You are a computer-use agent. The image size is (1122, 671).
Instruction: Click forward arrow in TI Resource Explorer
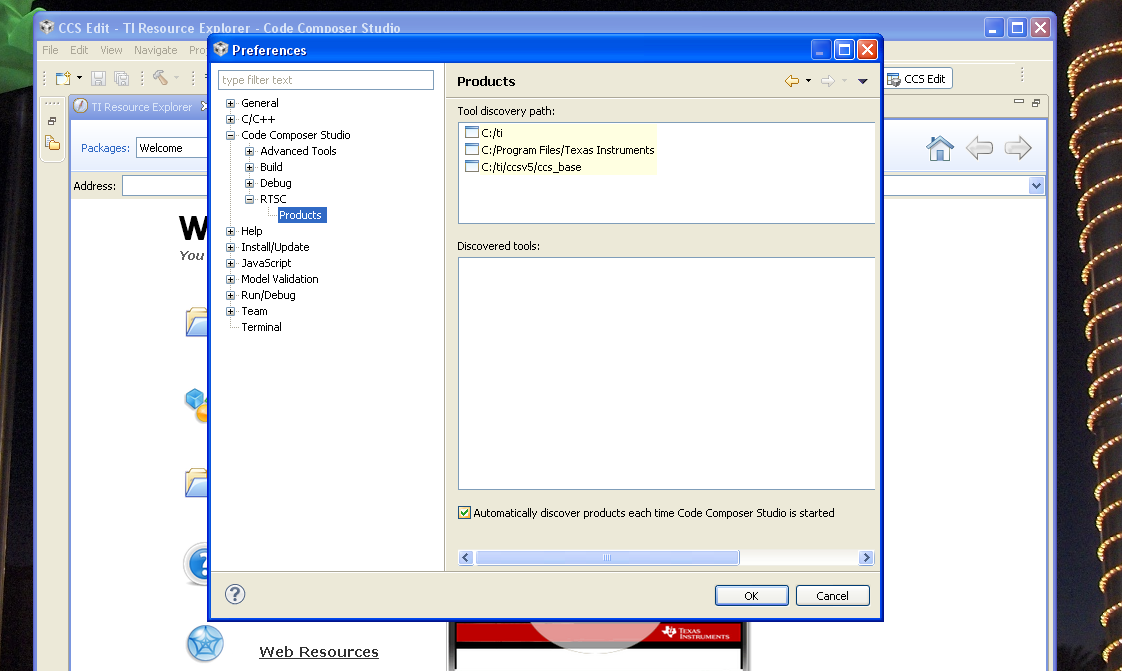click(1018, 148)
